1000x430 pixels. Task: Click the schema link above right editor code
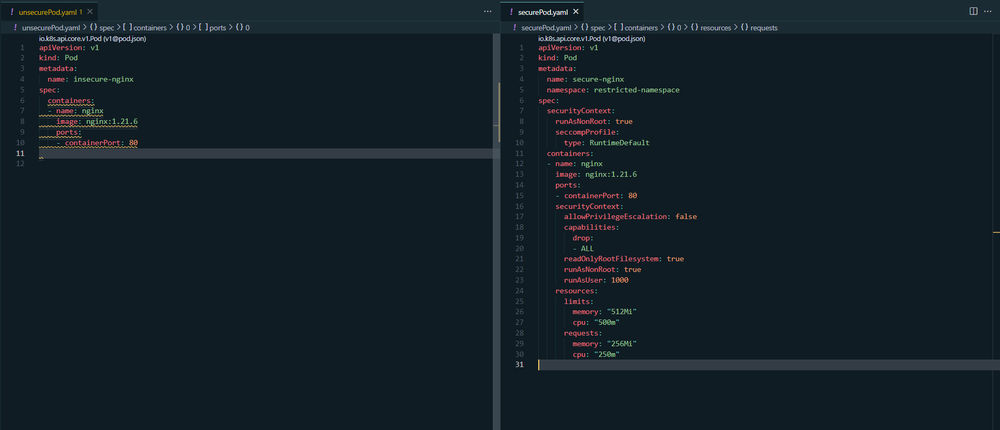(x=592, y=39)
